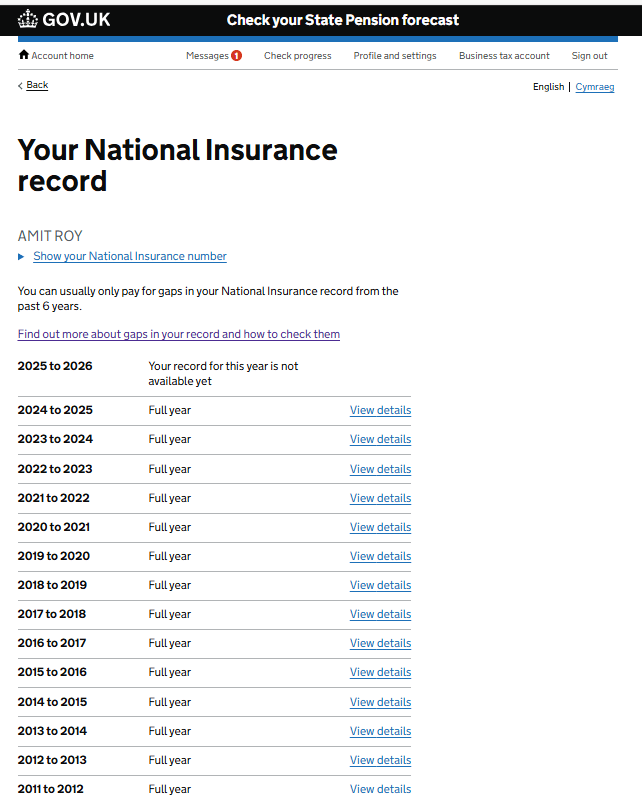View details for 2013 to 2014

pyautogui.click(x=380, y=731)
